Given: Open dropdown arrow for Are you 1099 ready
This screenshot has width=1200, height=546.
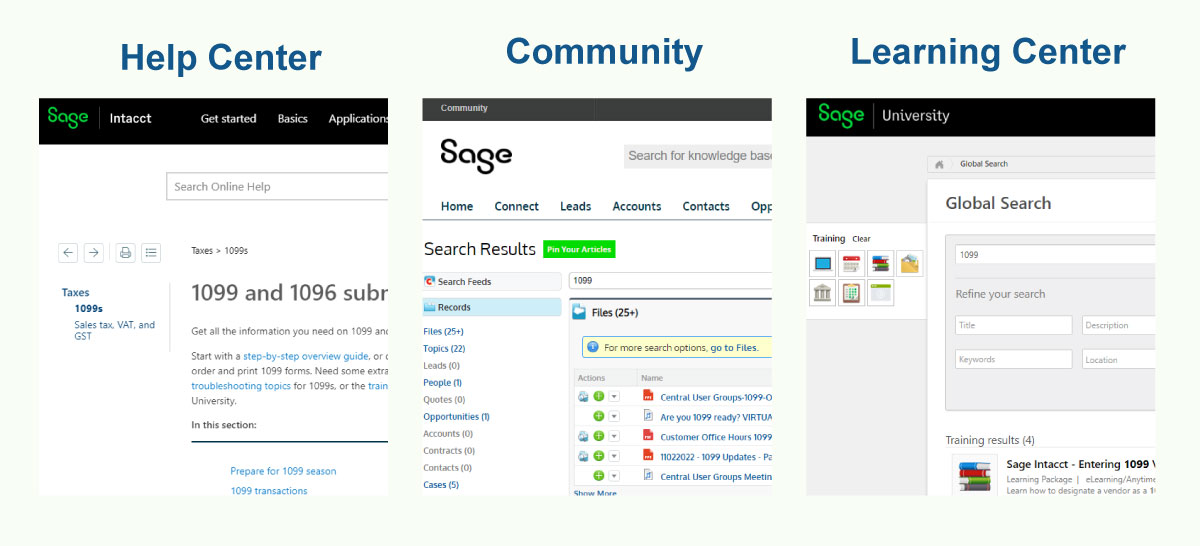Looking at the screenshot, I should click(614, 416).
